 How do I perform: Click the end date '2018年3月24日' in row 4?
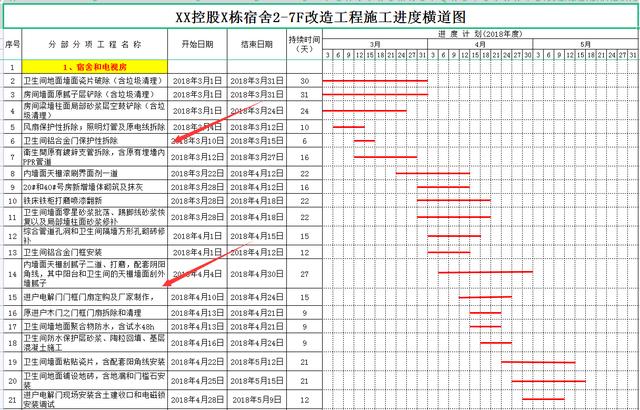coord(256,110)
